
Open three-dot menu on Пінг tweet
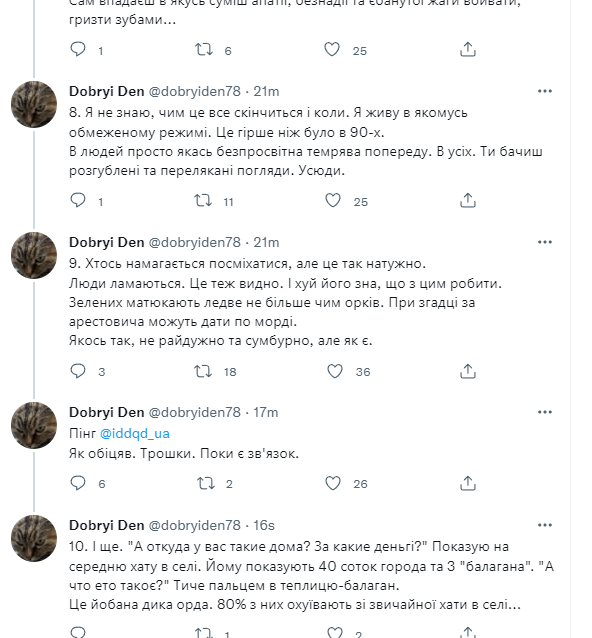(544, 412)
